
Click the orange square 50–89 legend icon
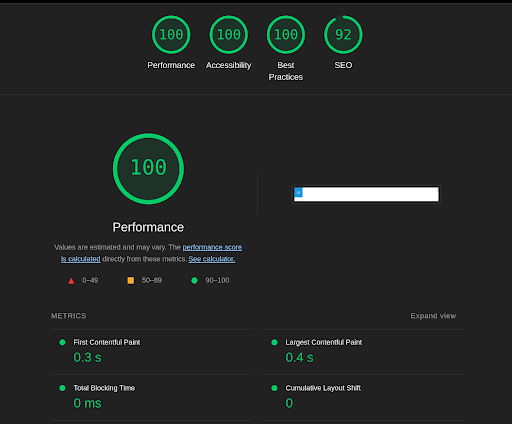[131, 280]
